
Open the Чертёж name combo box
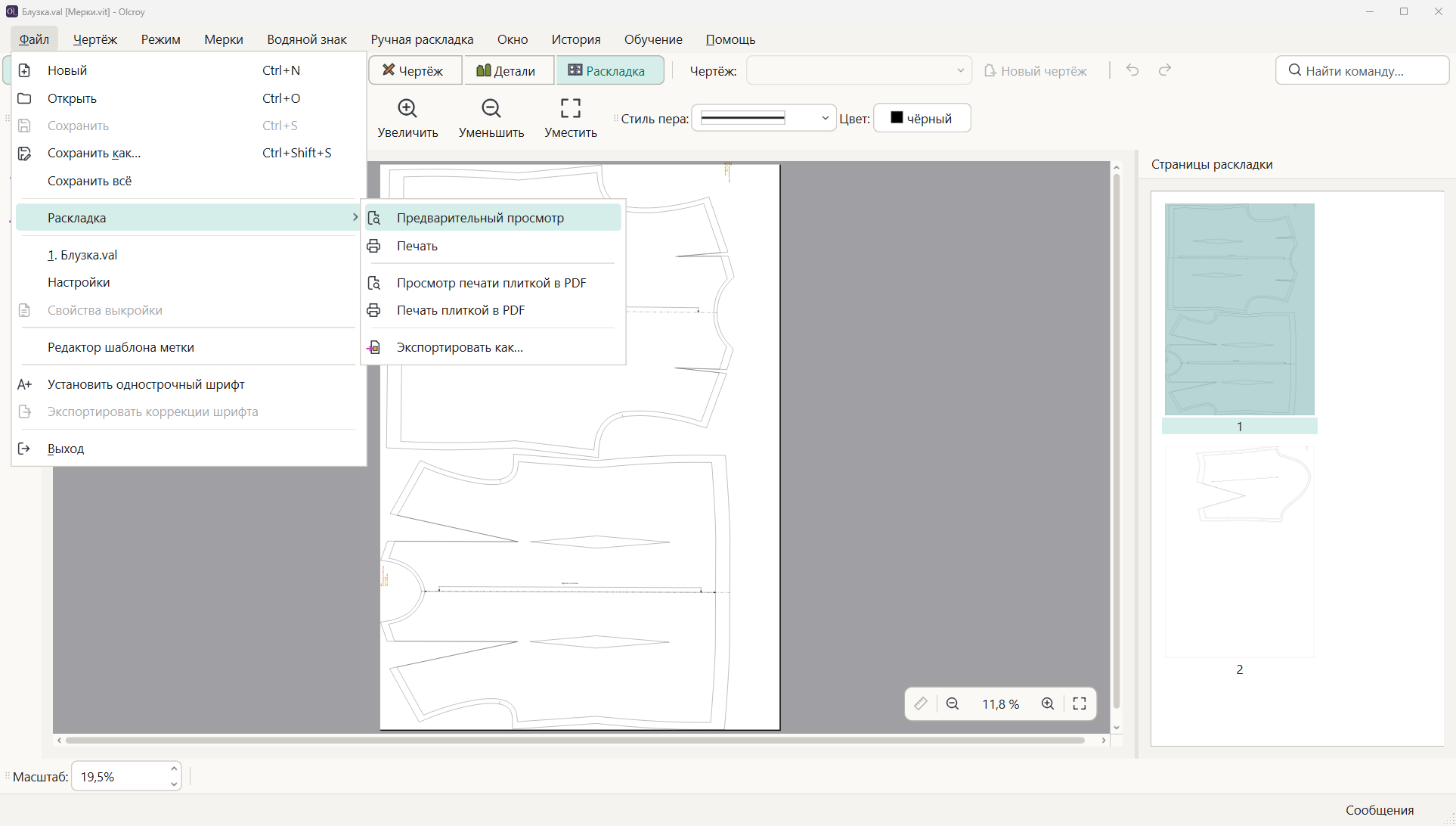(x=859, y=70)
